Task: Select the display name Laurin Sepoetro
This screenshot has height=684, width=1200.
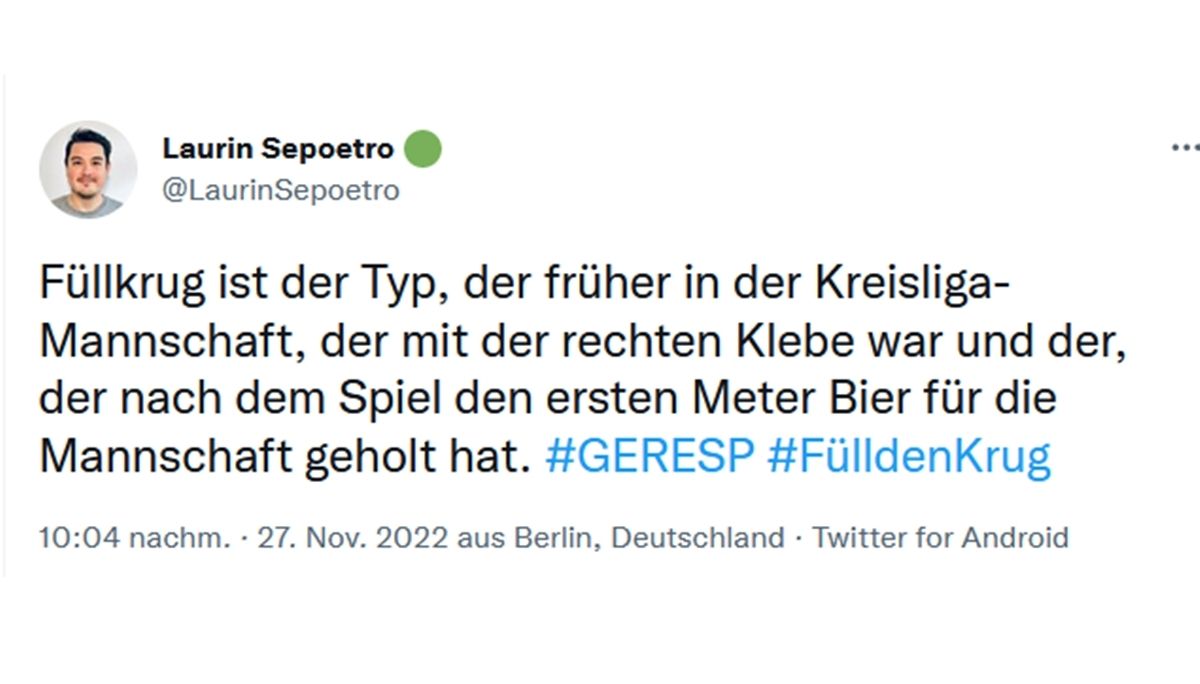Action: point(277,147)
